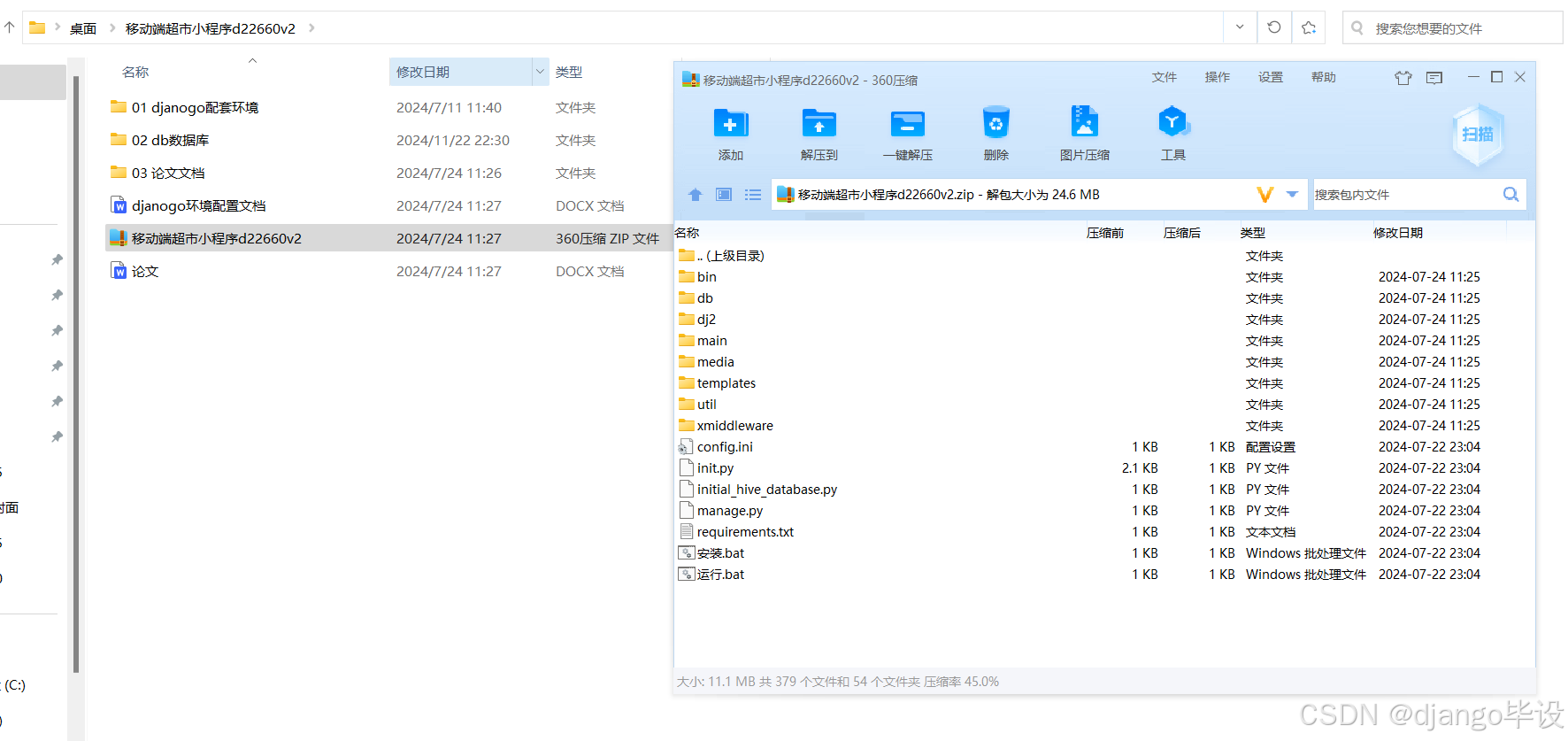This screenshot has width=1568, height=741.
Task: Expand the chevron after 移动端超市小程序d22660v2 breadcrumb
Action: pyautogui.click(x=311, y=28)
